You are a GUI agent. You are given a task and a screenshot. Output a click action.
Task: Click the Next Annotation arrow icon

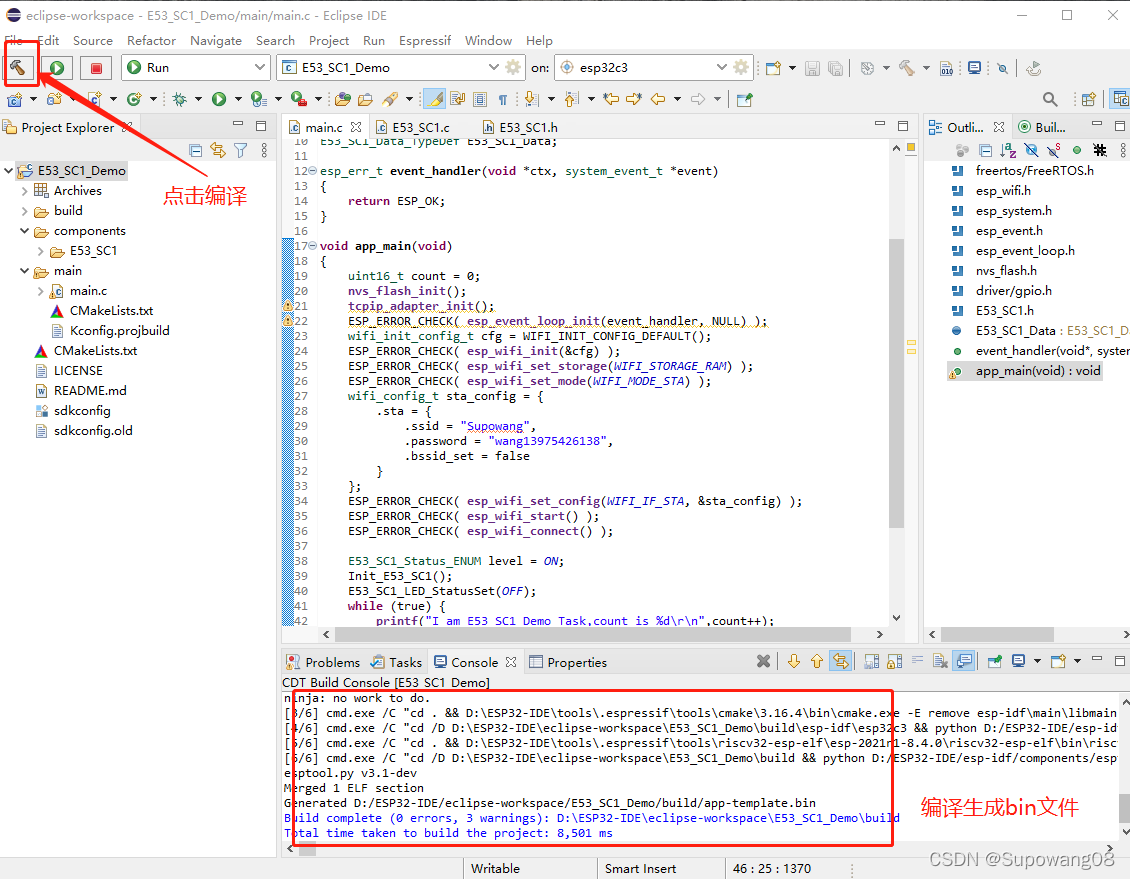point(531,99)
